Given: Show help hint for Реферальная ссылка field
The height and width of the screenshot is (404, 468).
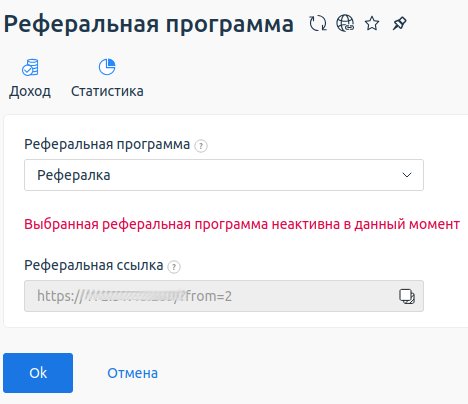Looking at the screenshot, I should click(x=174, y=267).
